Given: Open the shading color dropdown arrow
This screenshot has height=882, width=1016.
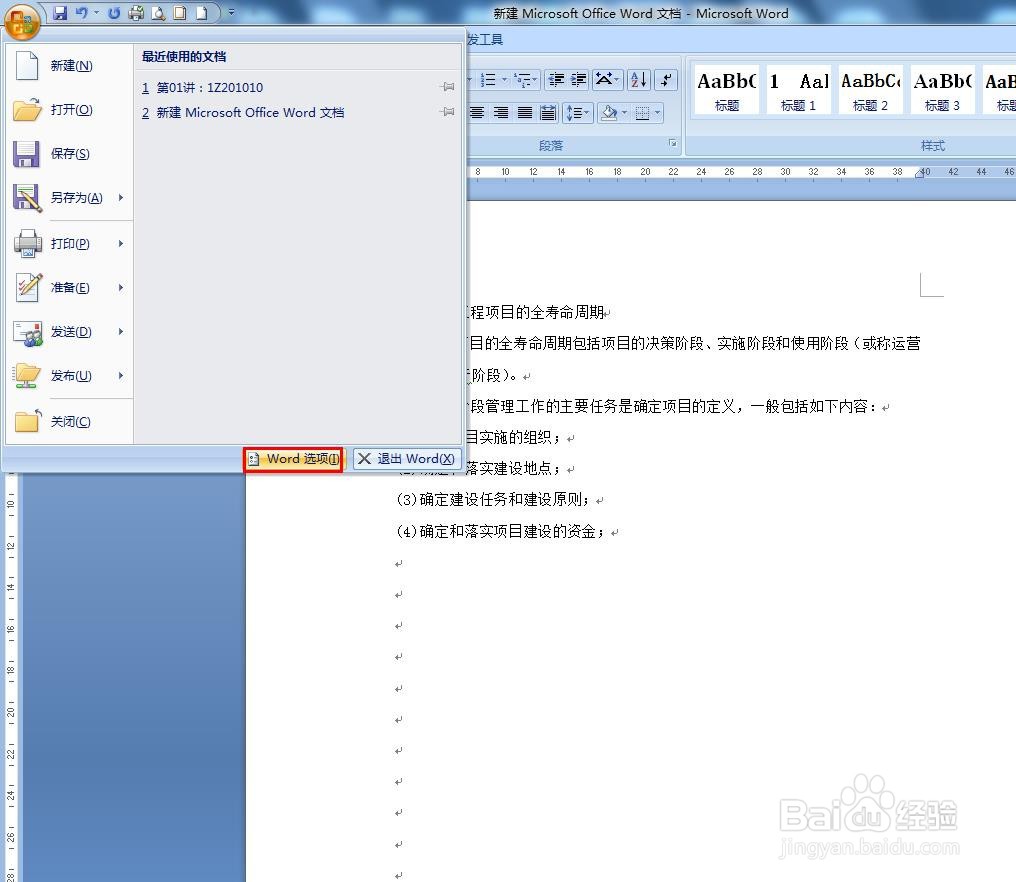Looking at the screenshot, I should coord(625,113).
